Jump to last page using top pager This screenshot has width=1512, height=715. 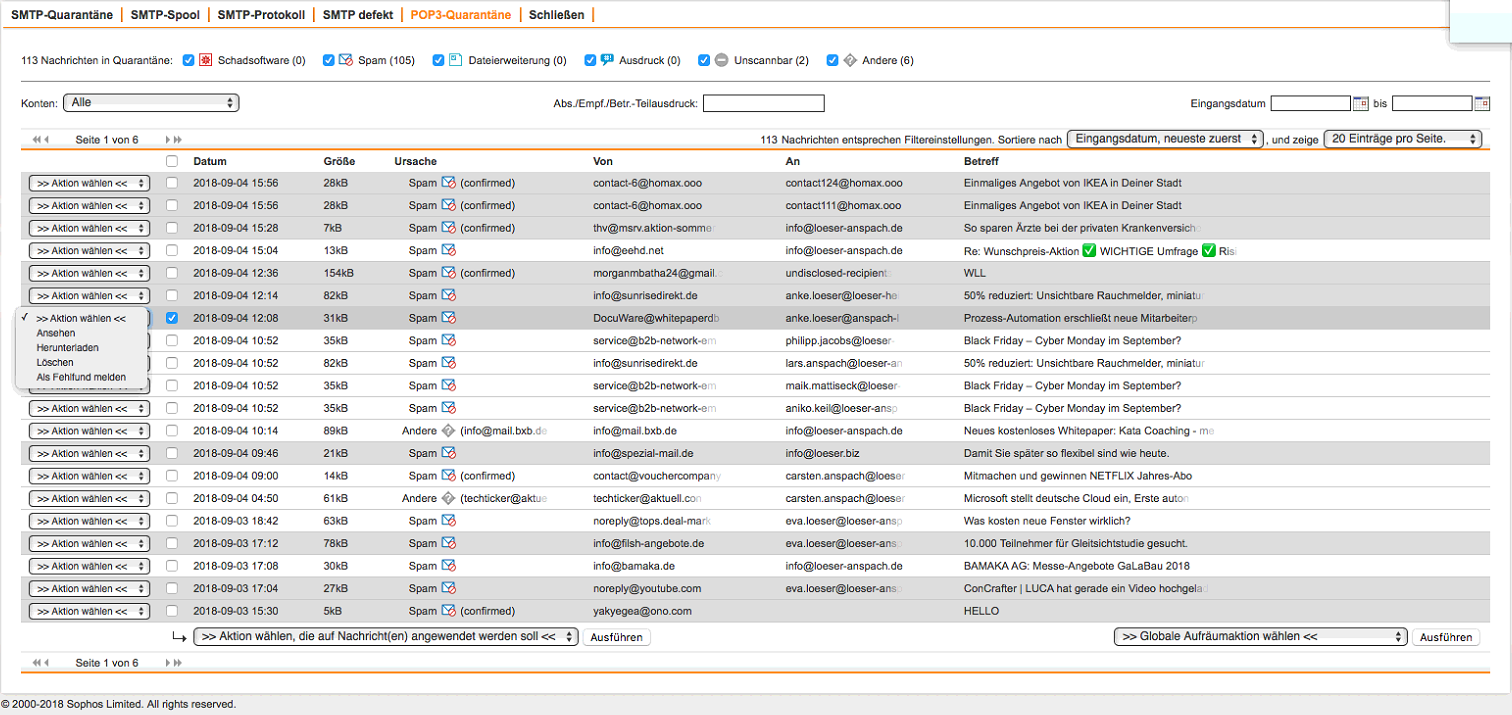[178, 140]
